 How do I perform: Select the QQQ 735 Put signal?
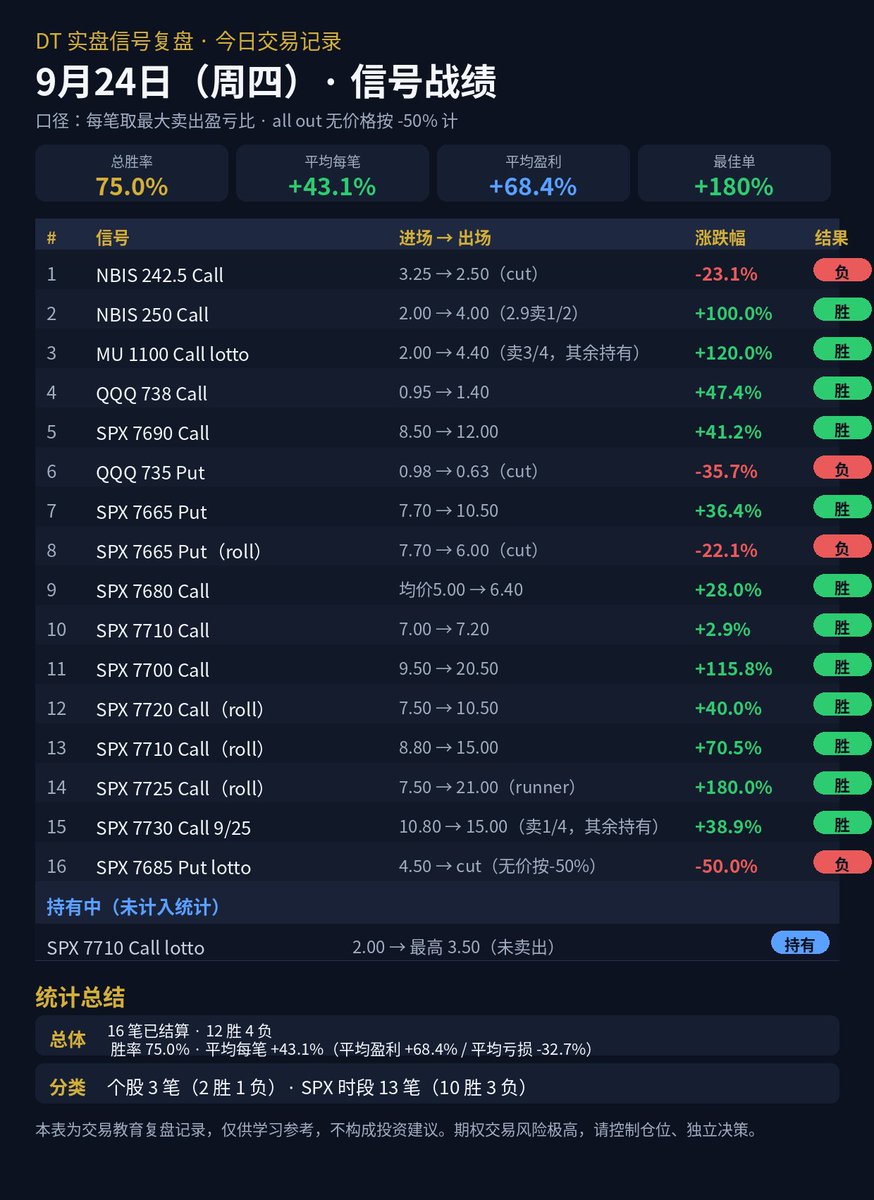point(150,472)
